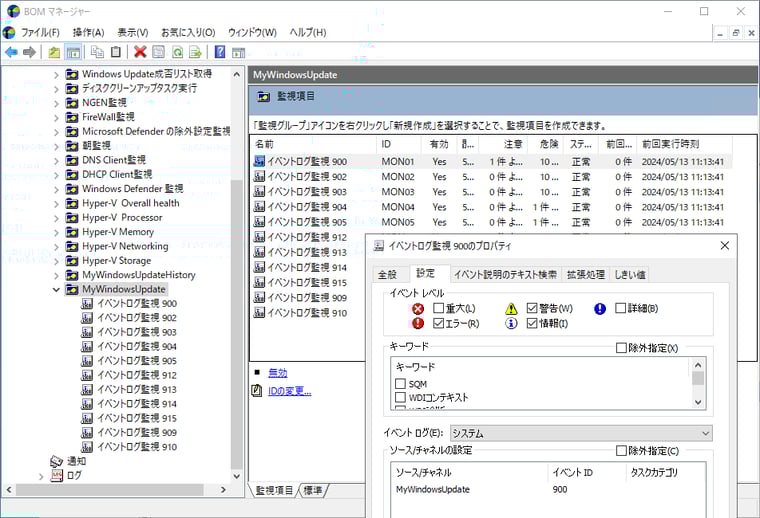Switch to the イベント説明のテキスト検索 tab

coord(506,275)
